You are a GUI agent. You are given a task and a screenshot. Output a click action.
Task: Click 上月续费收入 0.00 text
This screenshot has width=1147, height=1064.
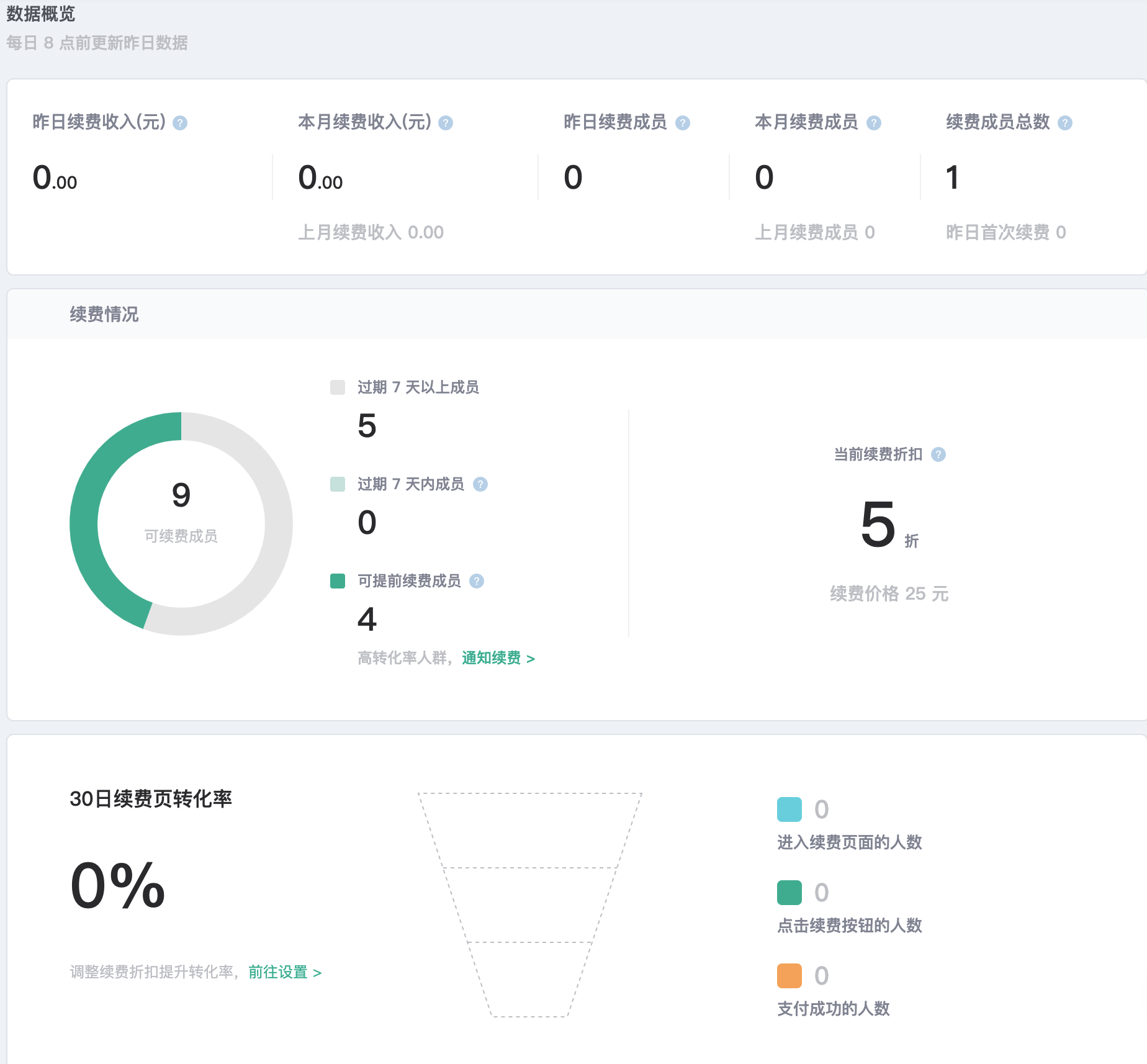371,232
